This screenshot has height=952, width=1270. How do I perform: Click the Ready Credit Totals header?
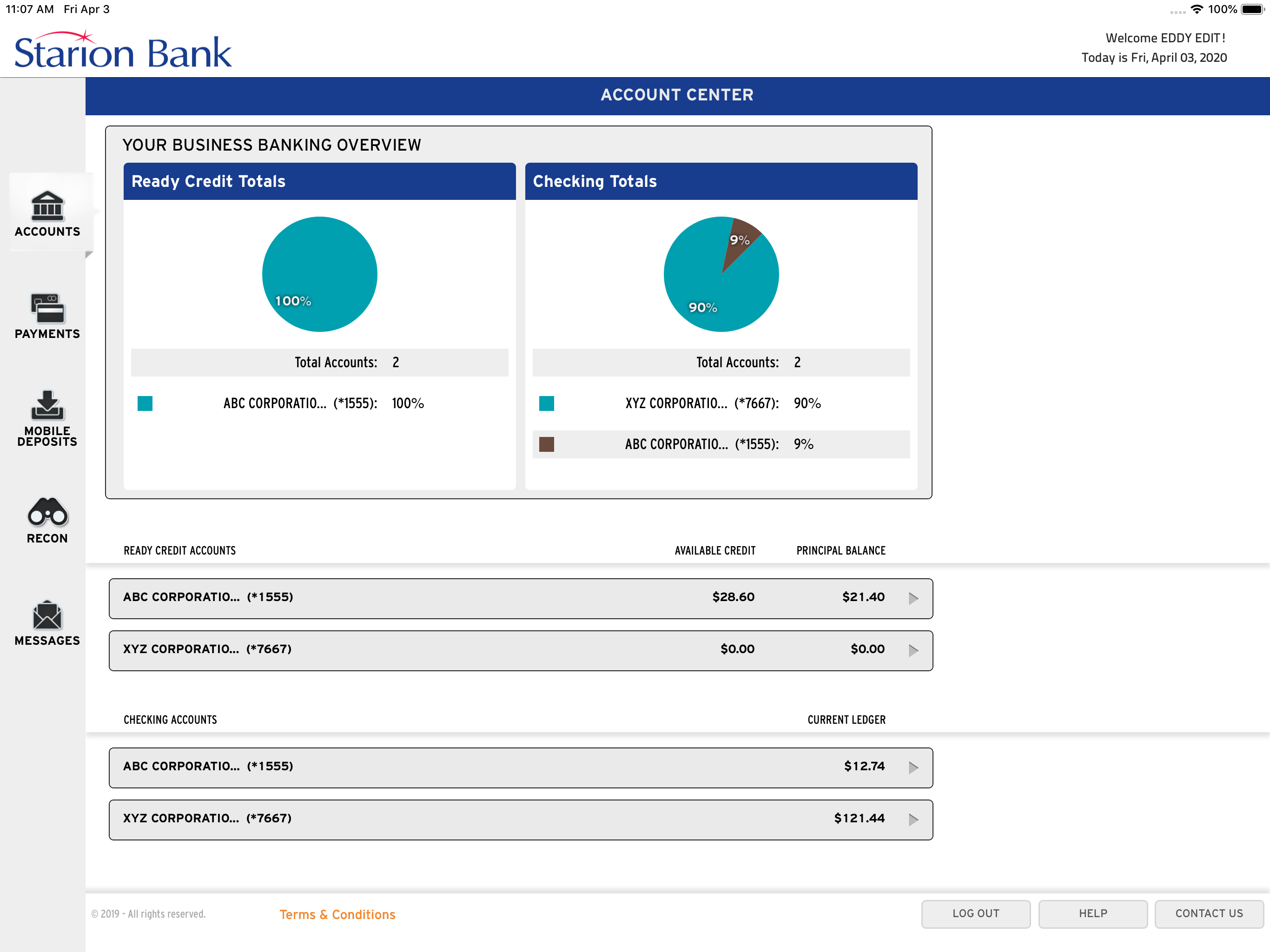[320, 181]
